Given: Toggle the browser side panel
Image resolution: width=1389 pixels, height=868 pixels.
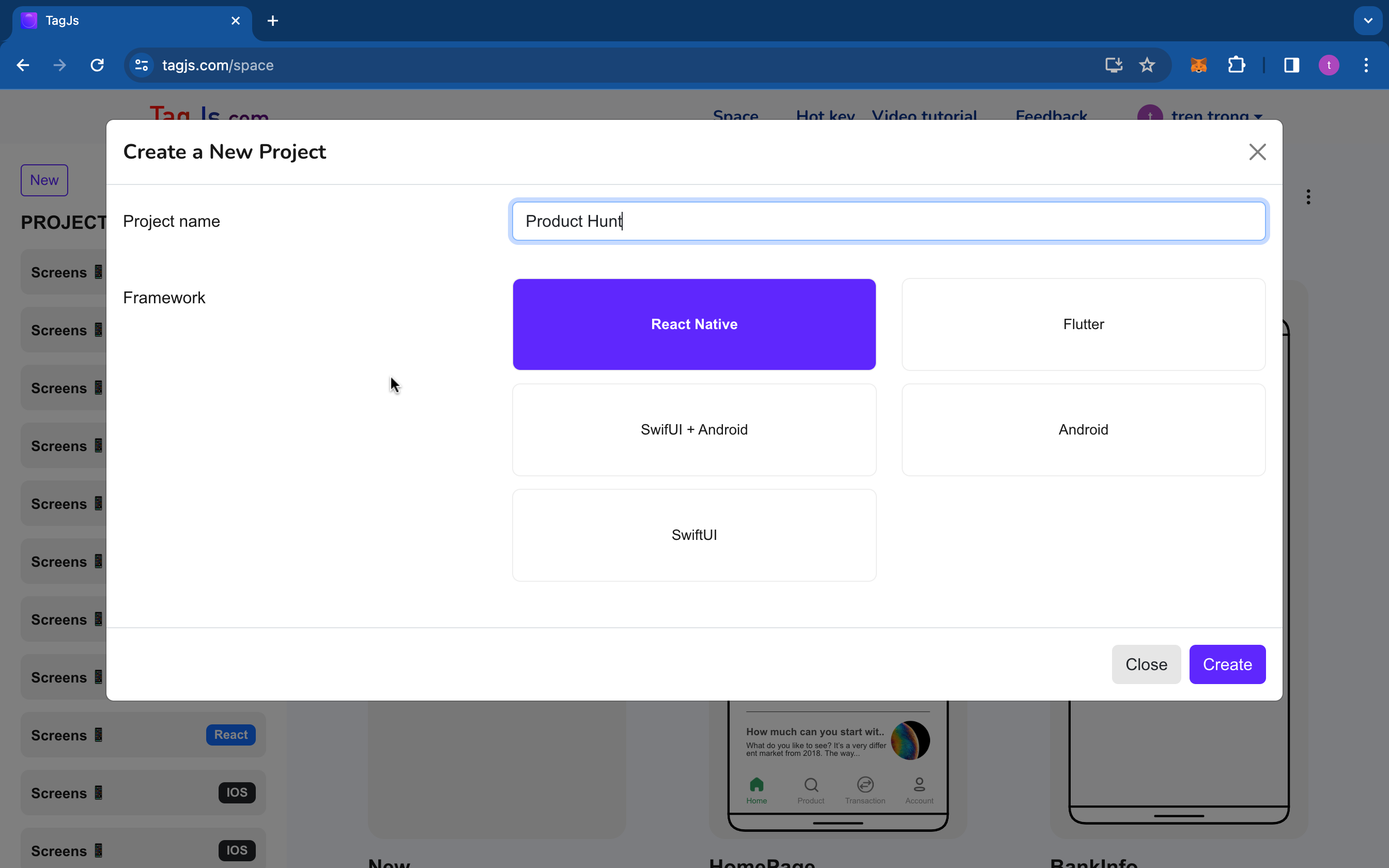Looking at the screenshot, I should pyautogui.click(x=1291, y=66).
